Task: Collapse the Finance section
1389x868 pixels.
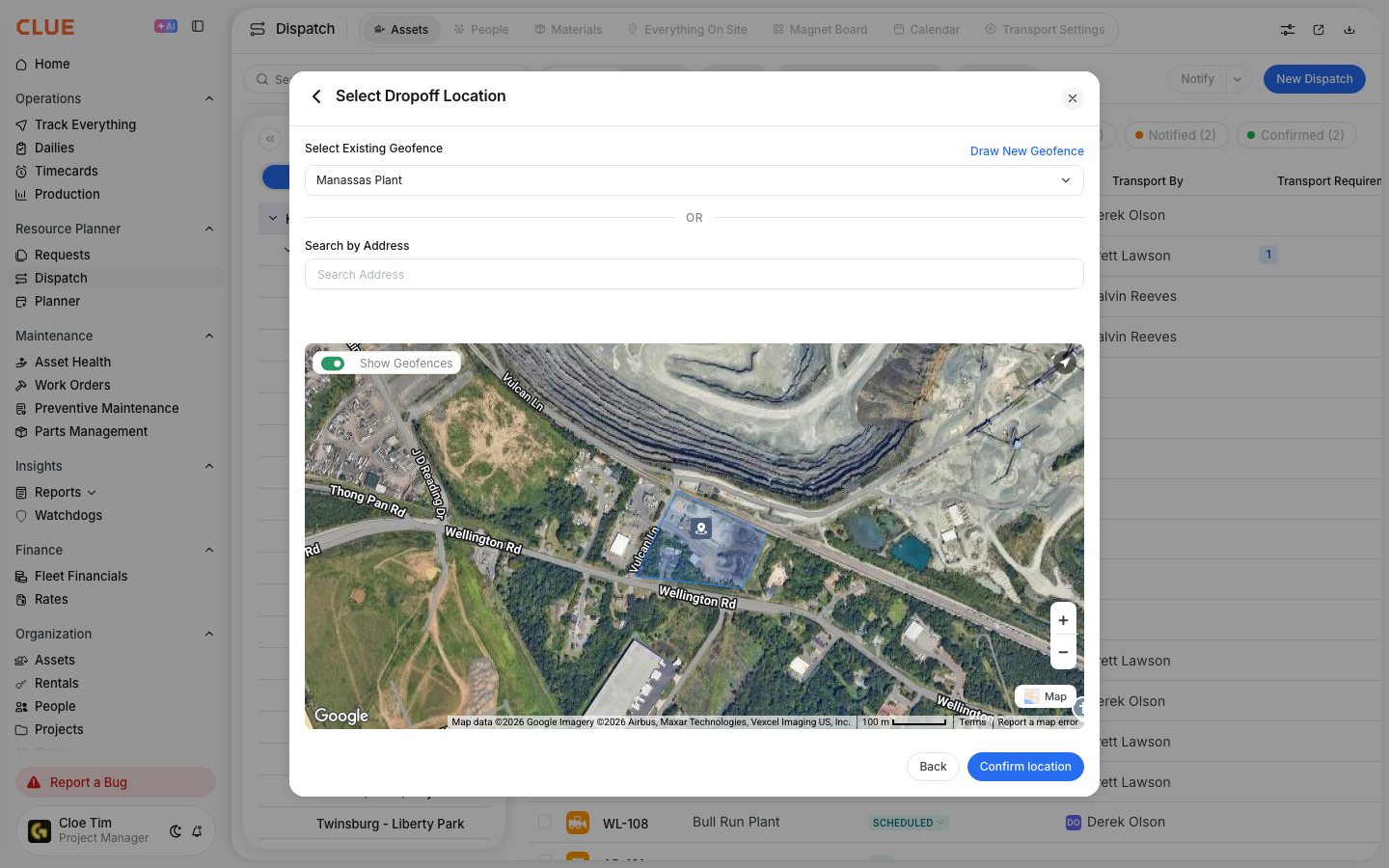Action: pos(209,550)
